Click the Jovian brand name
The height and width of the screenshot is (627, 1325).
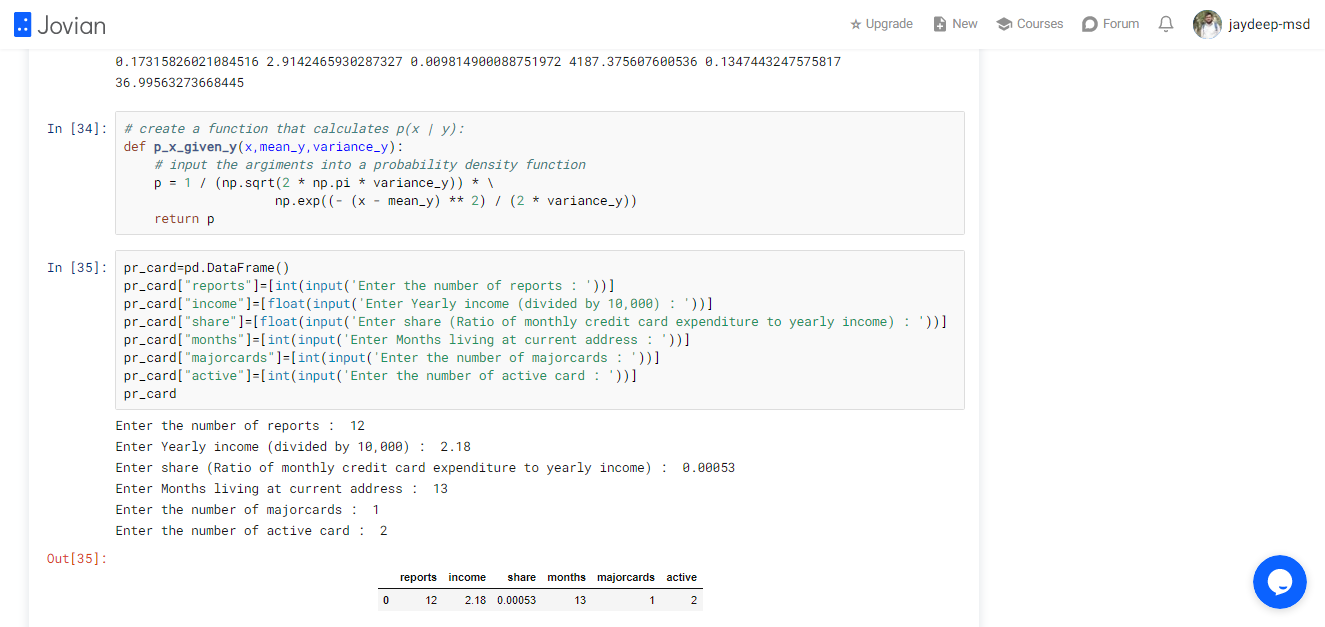click(x=71, y=25)
